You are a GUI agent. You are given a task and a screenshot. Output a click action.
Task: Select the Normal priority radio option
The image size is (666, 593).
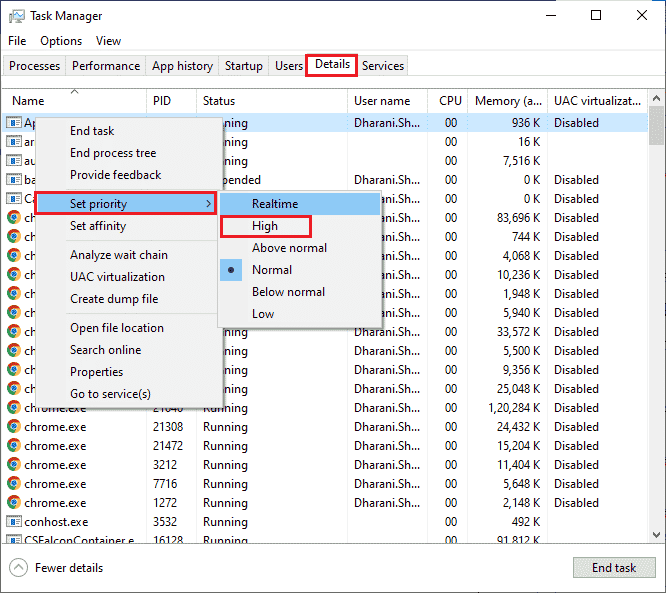point(231,270)
